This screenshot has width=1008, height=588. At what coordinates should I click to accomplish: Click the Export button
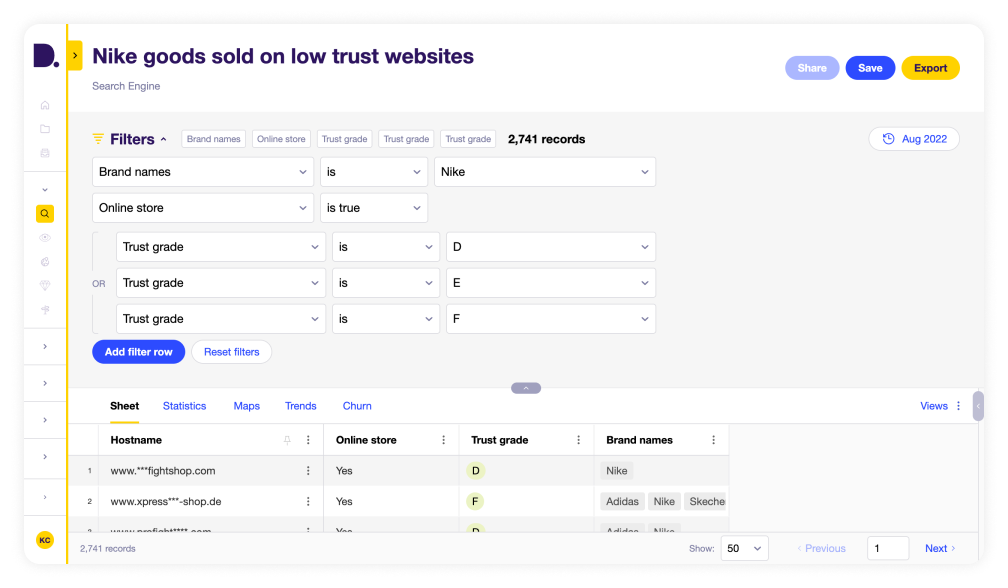coord(930,68)
